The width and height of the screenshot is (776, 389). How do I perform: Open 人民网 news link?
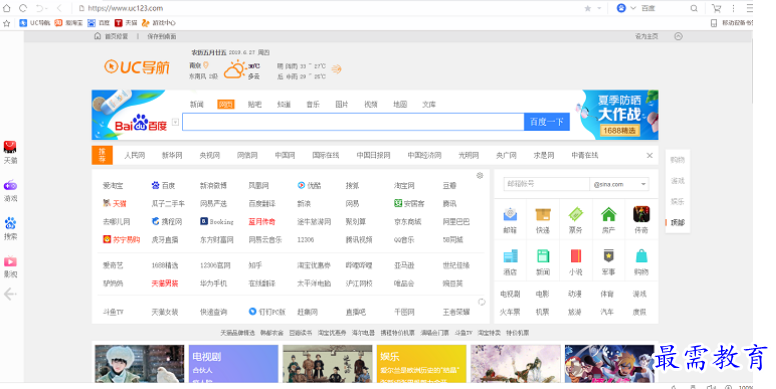click(135, 155)
